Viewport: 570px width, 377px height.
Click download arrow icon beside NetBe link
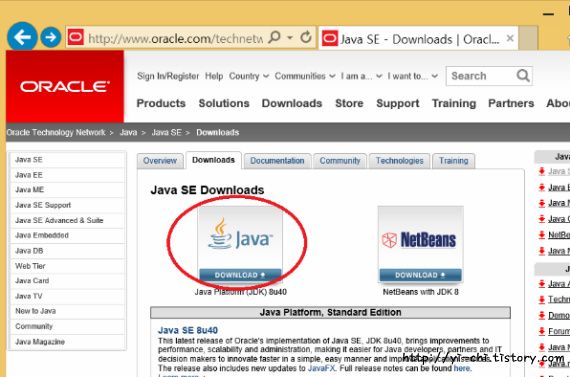point(542,235)
